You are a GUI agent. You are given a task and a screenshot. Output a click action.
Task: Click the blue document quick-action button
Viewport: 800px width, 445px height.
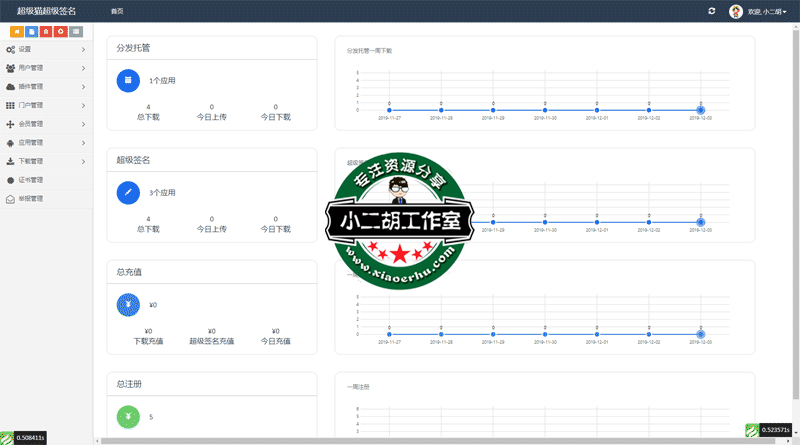tap(32, 31)
